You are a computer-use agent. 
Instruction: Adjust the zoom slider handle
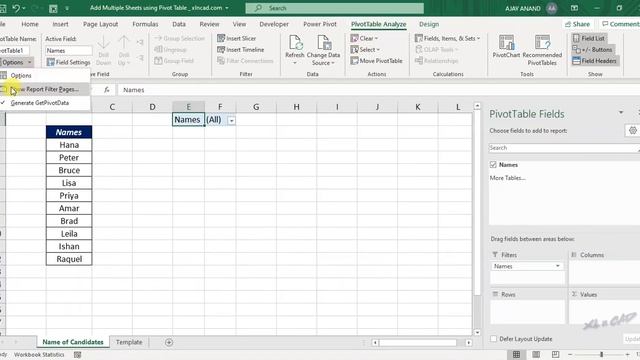coord(601,354)
